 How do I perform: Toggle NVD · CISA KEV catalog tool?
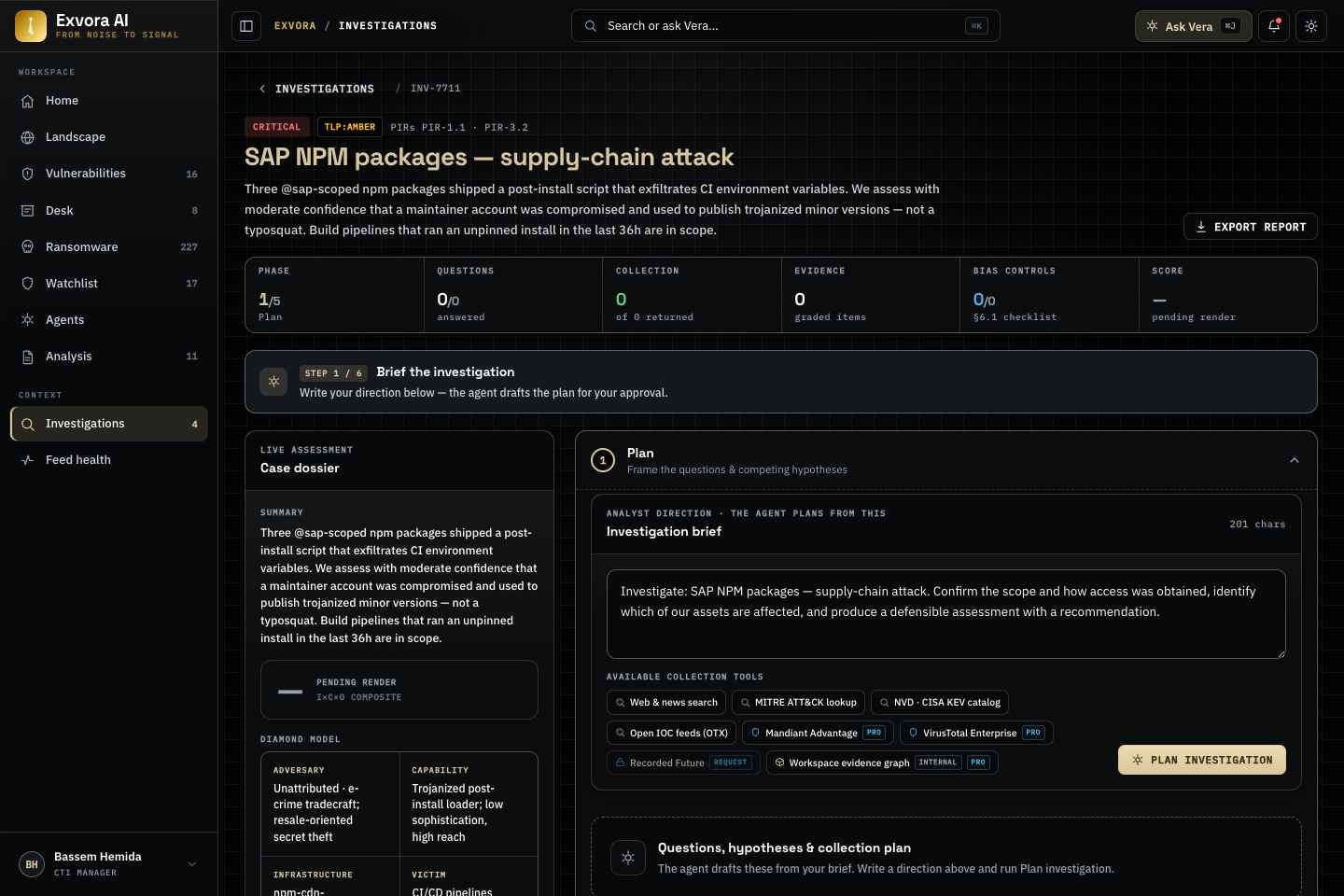[940, 703]
